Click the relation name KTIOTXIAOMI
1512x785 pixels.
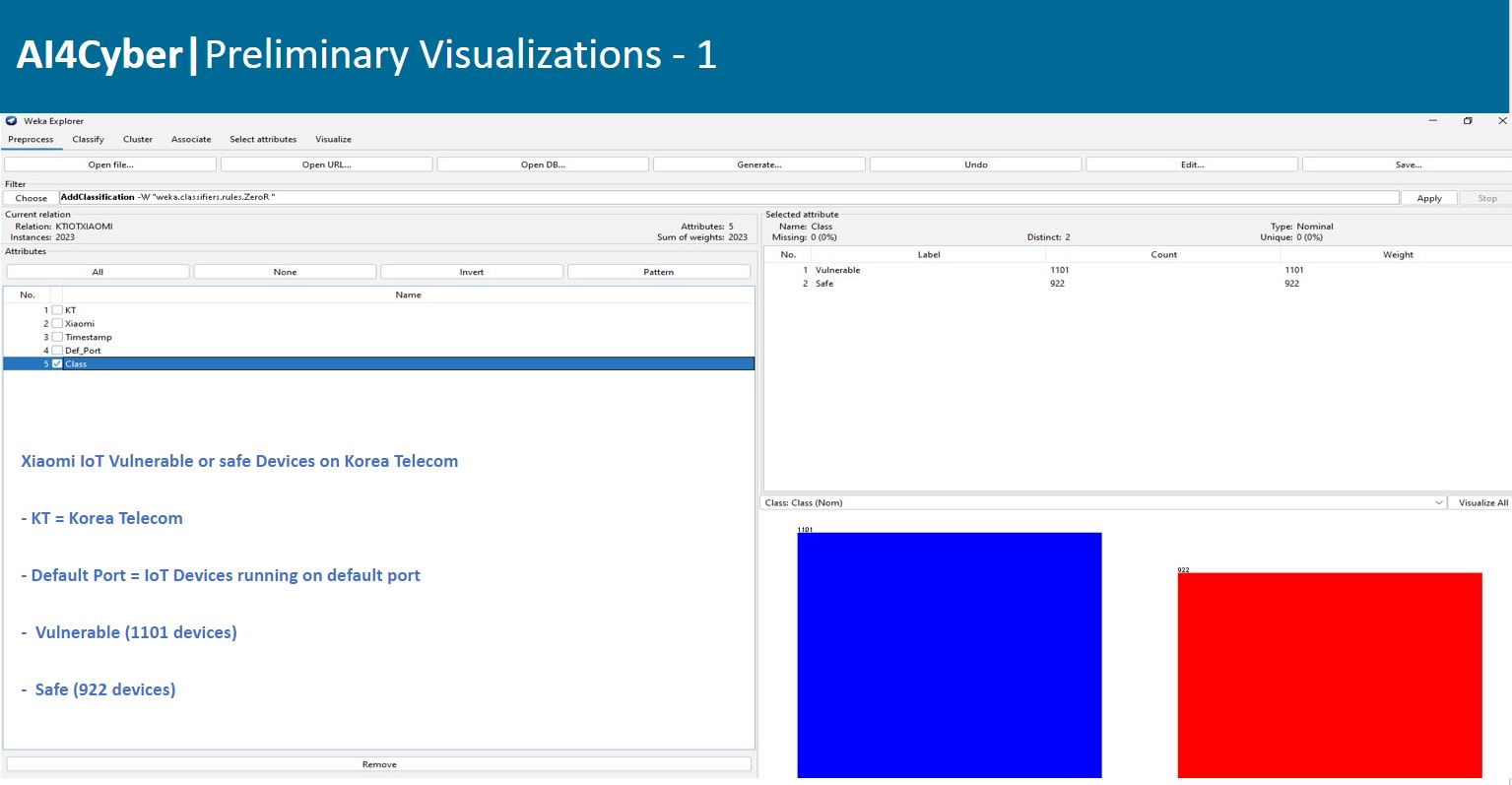(x=84, y=227)
